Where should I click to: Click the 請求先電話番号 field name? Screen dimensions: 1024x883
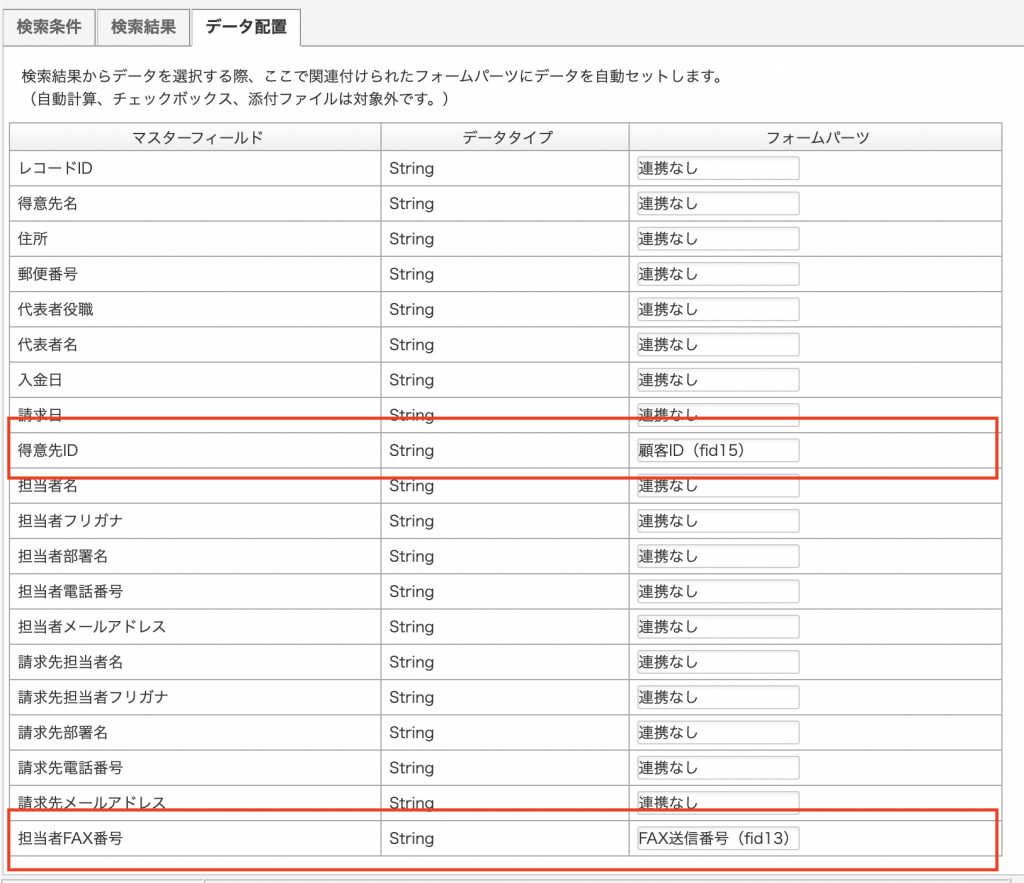(x=71, y=768)
